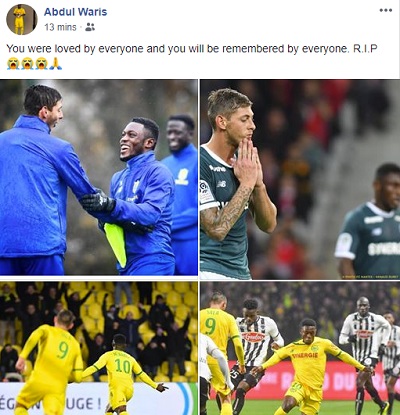Click the SYNERGIE sponsor text on yellow shirt
The image size is (400, 415).
[305, 355]
